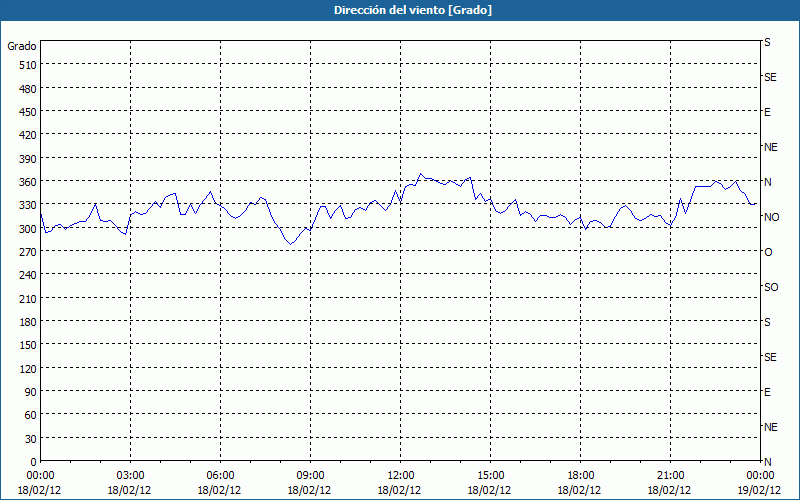Click the 120 y-axis value
800x500 pixels.
pyautogui.click(x=28, y=369)
